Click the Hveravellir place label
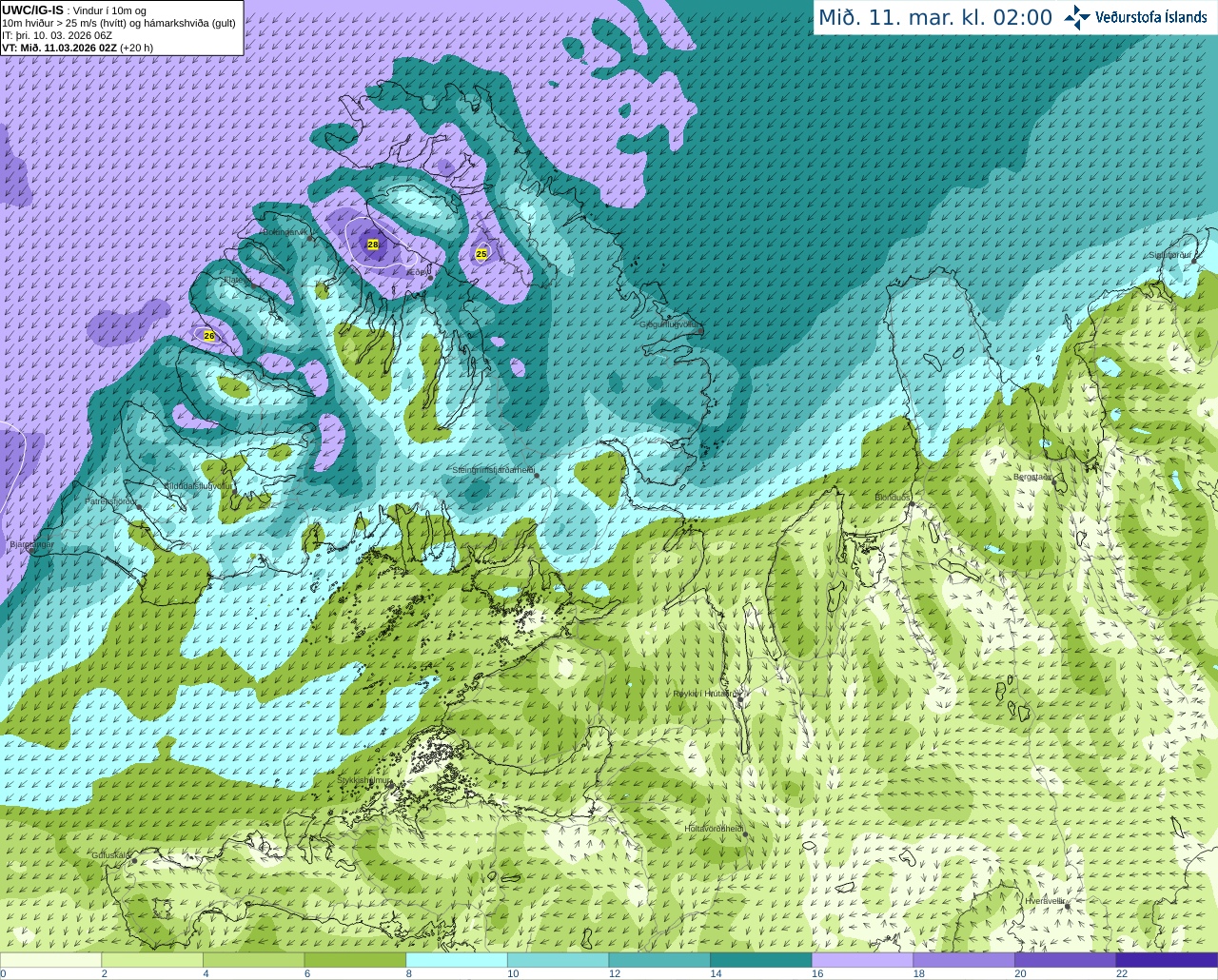1218x980 pixels. coord(1045,900)
